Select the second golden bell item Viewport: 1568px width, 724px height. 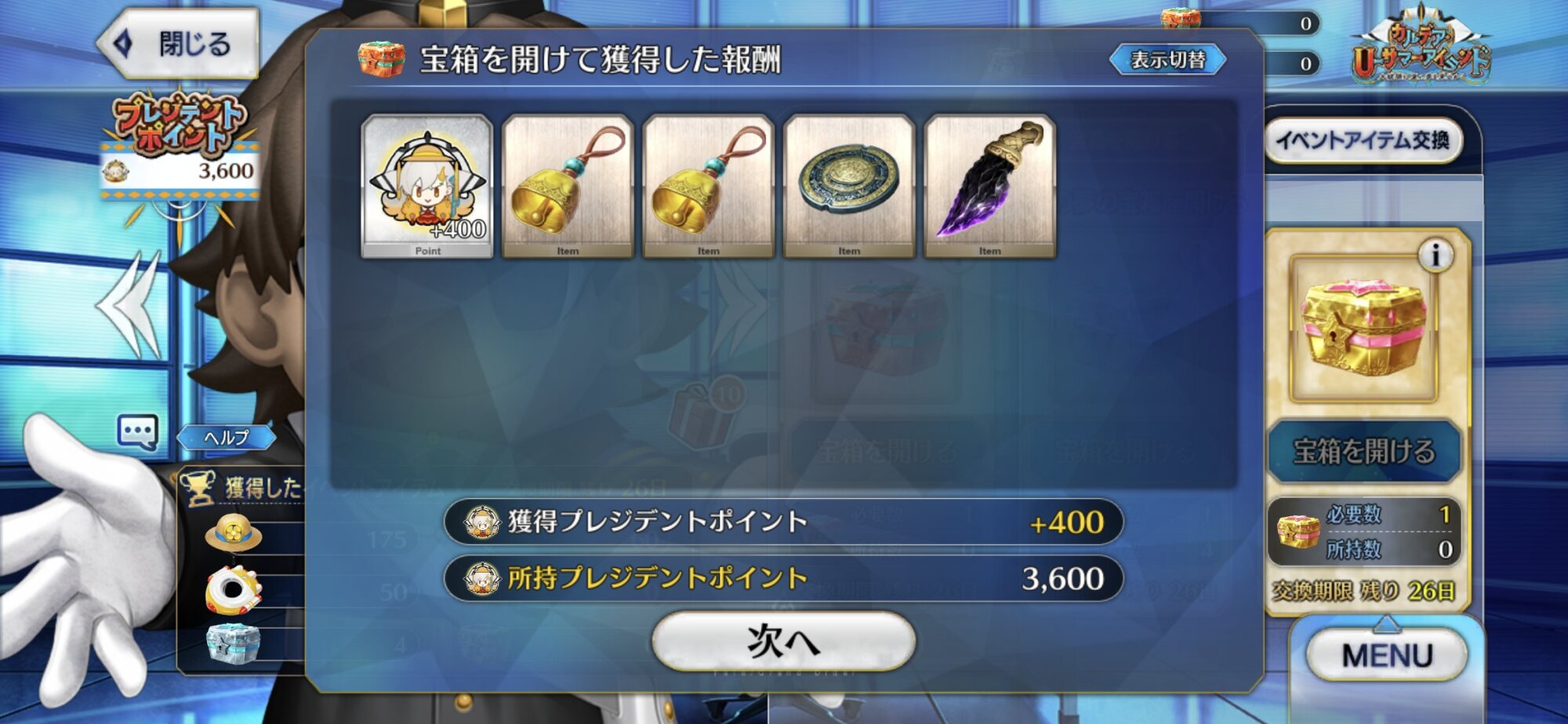[709, 187]
